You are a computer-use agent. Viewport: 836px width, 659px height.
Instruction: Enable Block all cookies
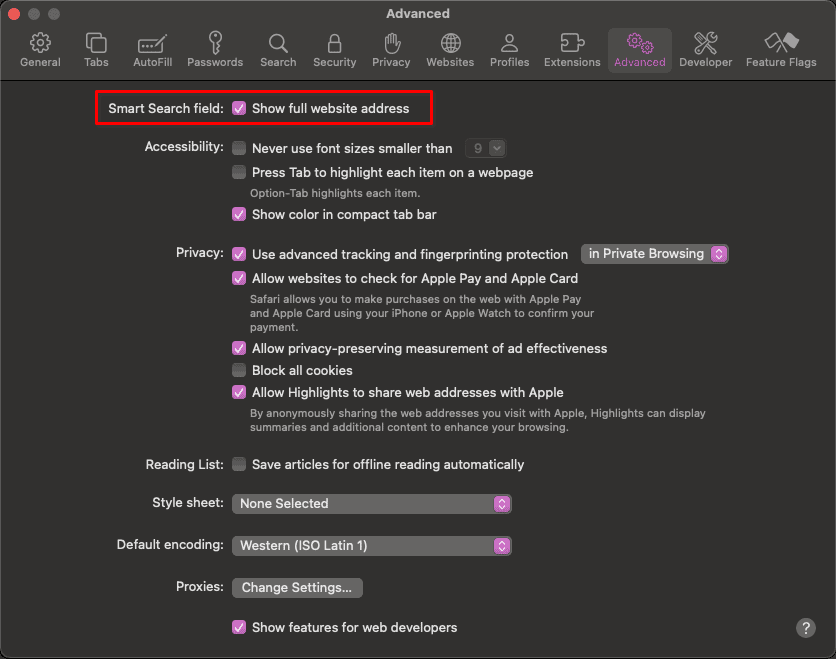pos(239,371)
